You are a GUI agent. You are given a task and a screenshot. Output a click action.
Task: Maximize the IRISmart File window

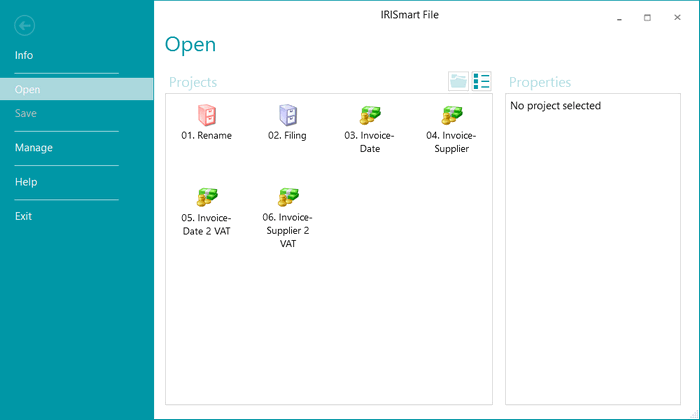[x=647, y=18]
